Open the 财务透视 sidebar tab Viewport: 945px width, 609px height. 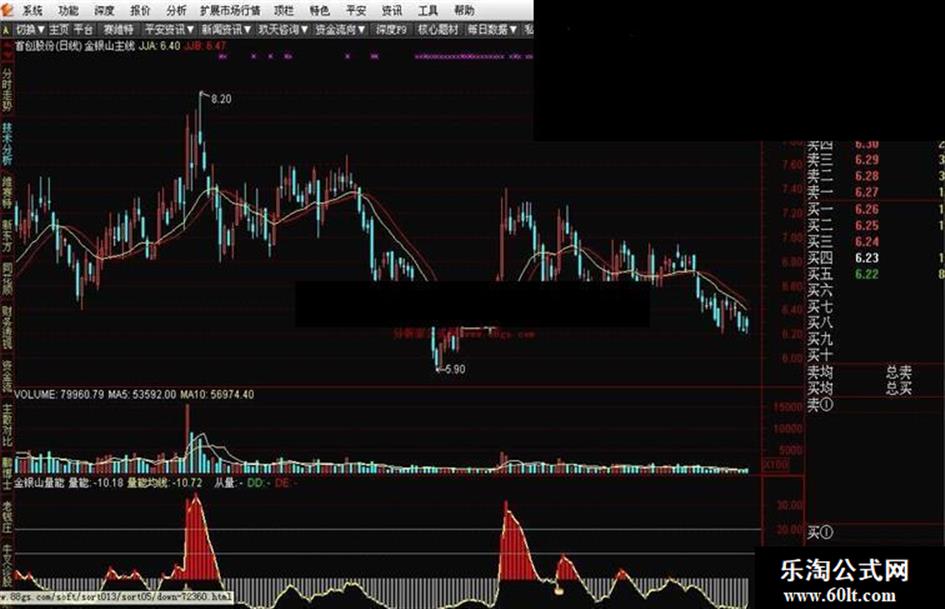tap(7, 329)
